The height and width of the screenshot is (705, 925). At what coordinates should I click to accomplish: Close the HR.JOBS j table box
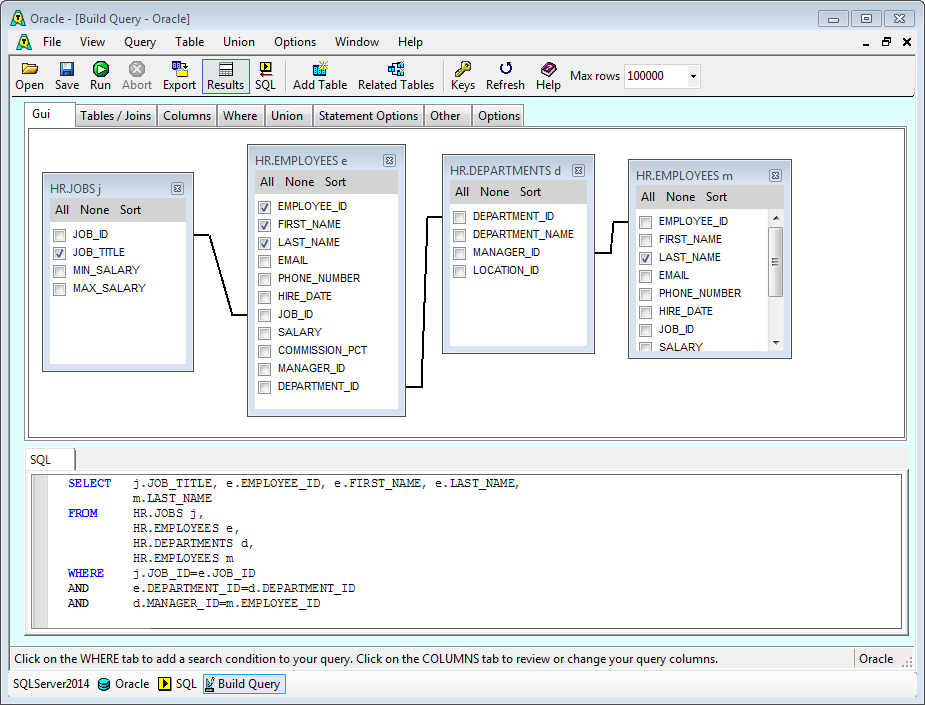pos(178,189)
